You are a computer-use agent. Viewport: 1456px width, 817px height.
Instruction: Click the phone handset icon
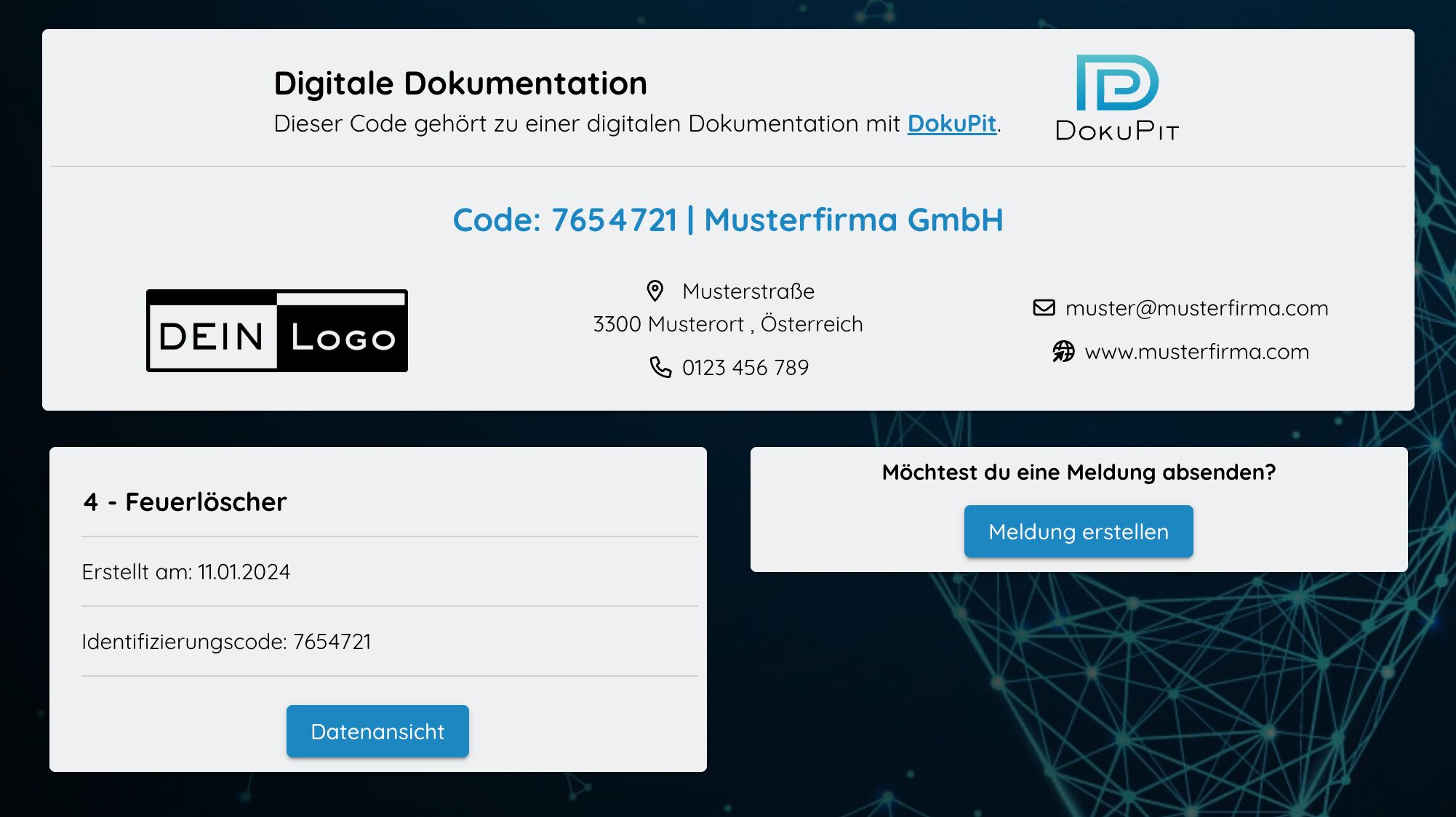[660, 367]
